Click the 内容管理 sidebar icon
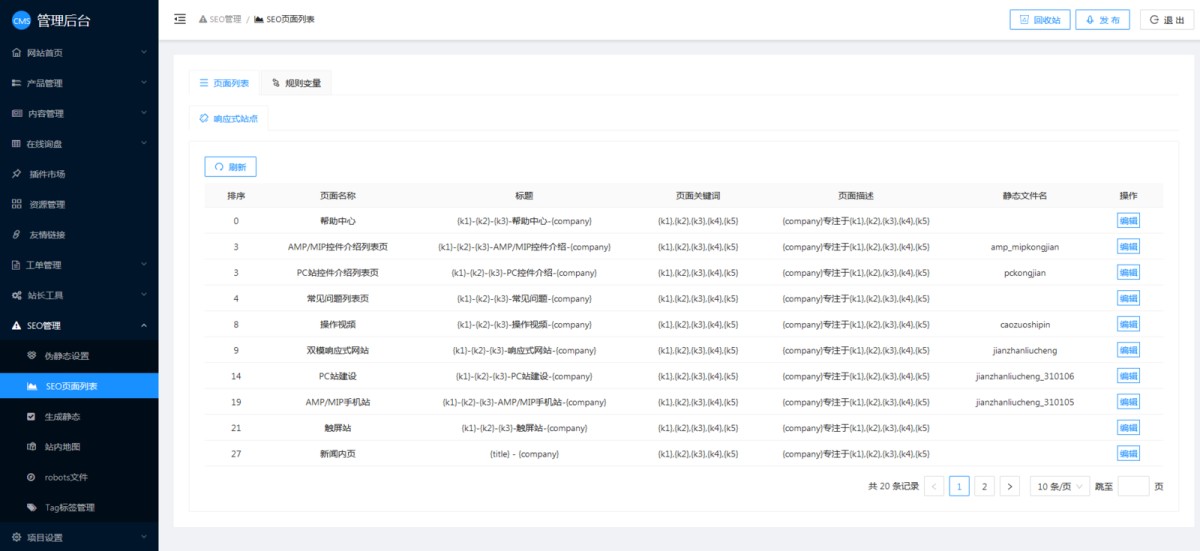 click(16, 113)
